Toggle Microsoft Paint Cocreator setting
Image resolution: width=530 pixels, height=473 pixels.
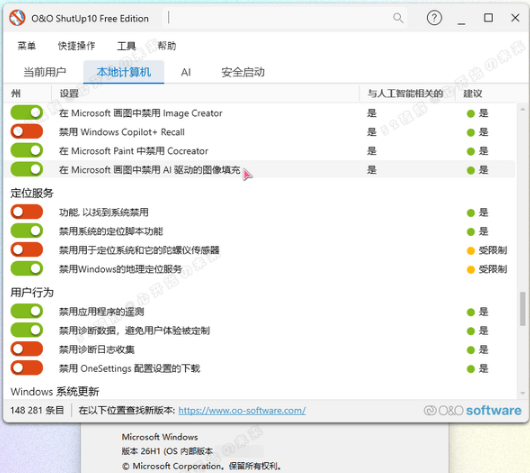click(x=27, y=150)
